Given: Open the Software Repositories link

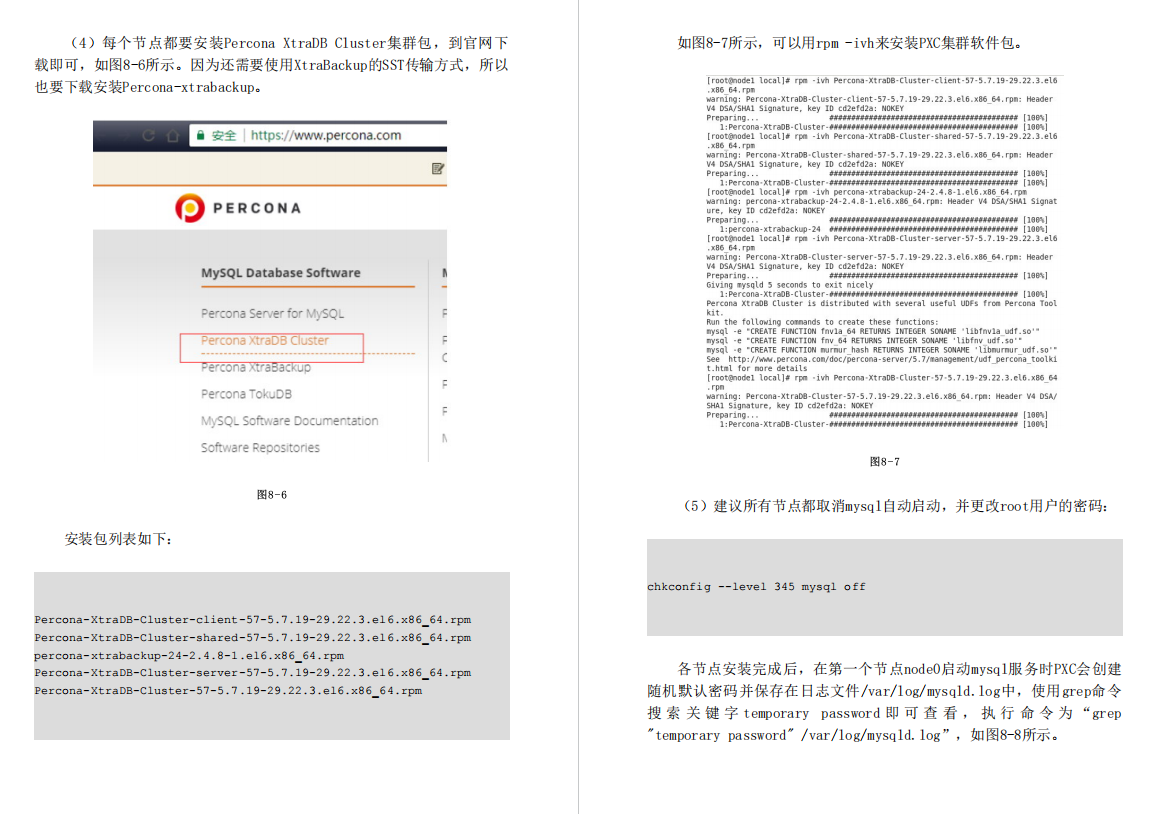Looking at the screenshot, I should pos(260,447).
